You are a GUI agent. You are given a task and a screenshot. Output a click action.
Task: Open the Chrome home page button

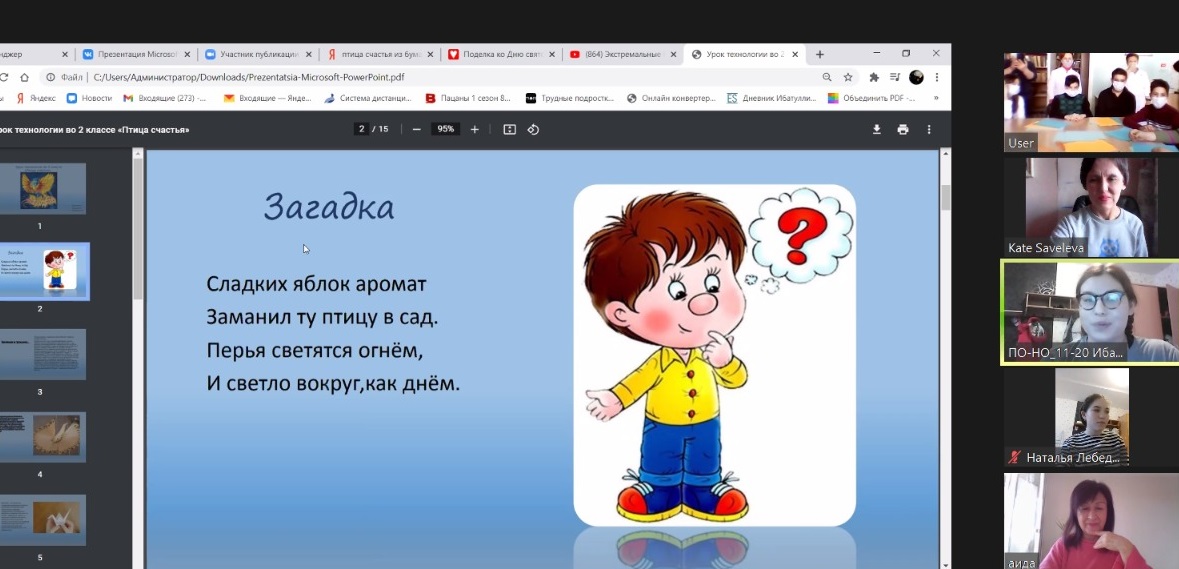pyautogui.click(x=25, y=77)
